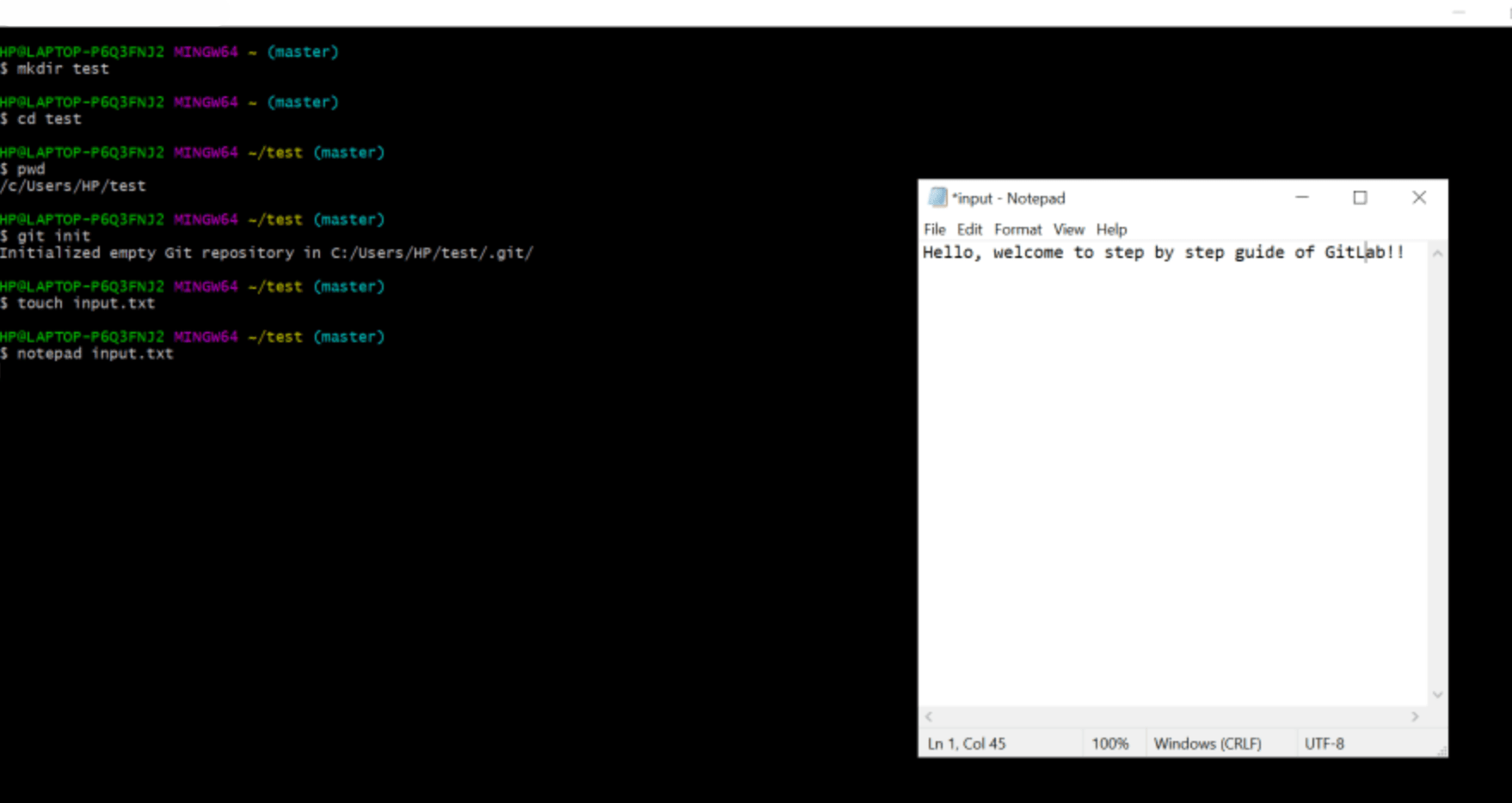Open the Help menu in Notepad
Screen dimensions: 1512x803
pyautogui.click(x=1111, y=230)
